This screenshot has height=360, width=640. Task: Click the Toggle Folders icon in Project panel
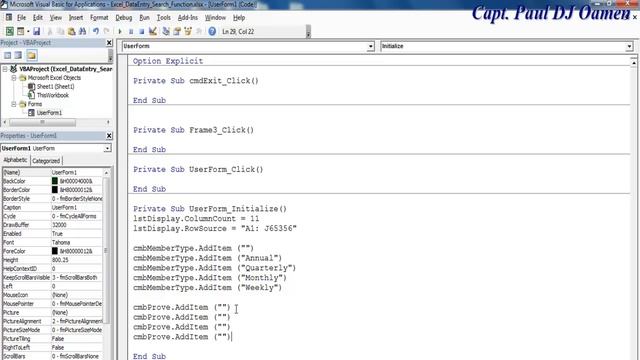31,55
